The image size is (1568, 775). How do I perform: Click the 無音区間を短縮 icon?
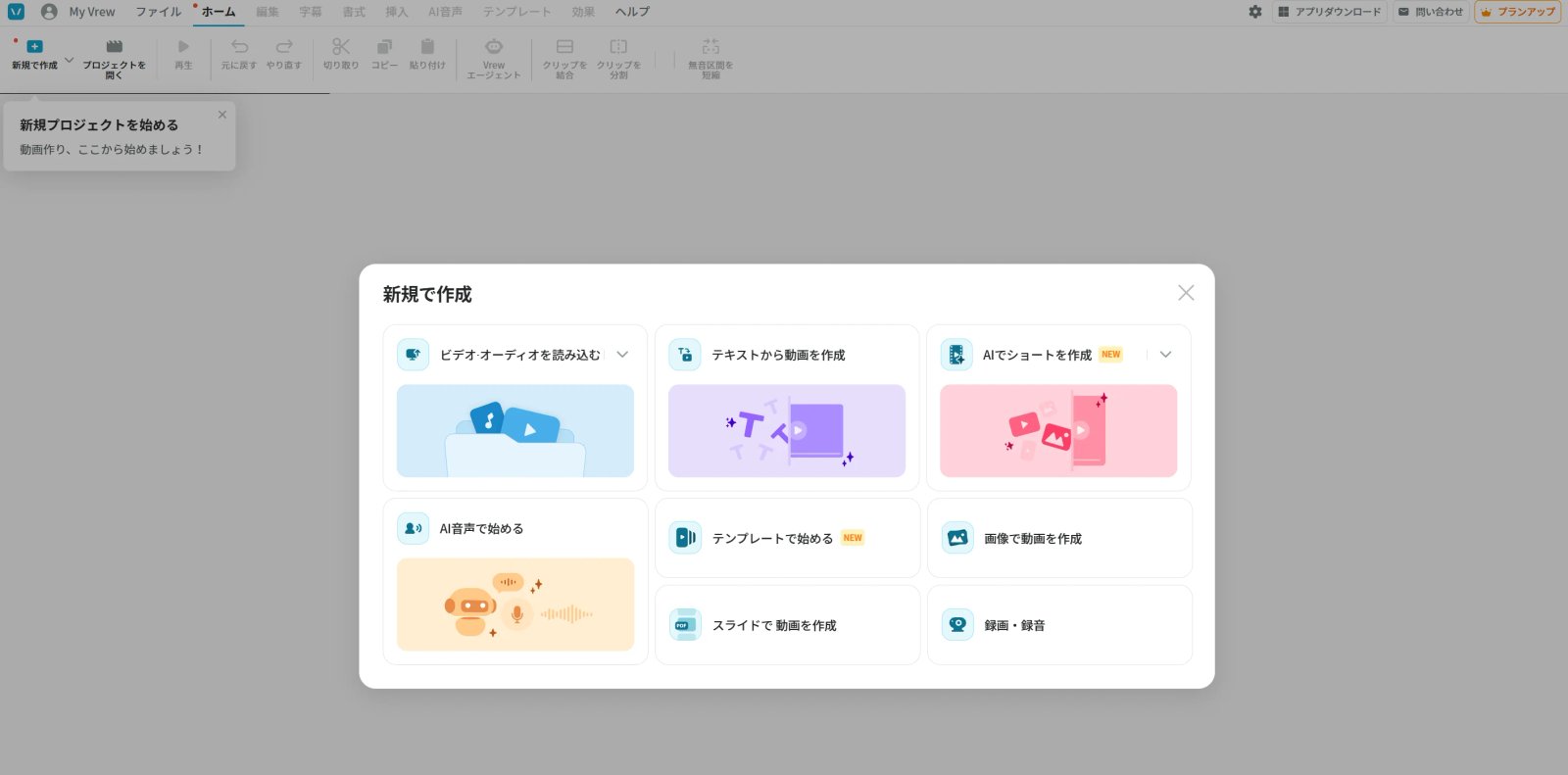coord(710,46)
